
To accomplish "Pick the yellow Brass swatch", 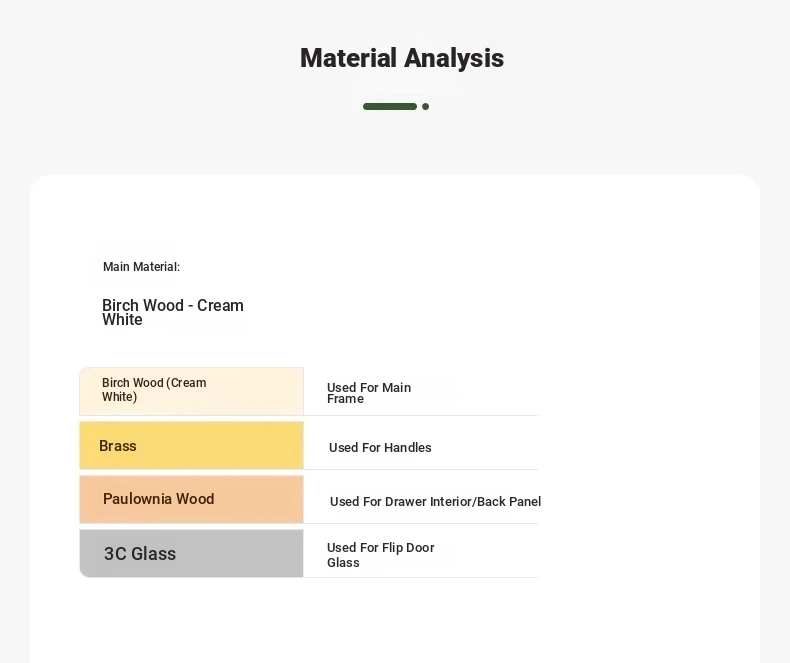I will tap(191, 445).
